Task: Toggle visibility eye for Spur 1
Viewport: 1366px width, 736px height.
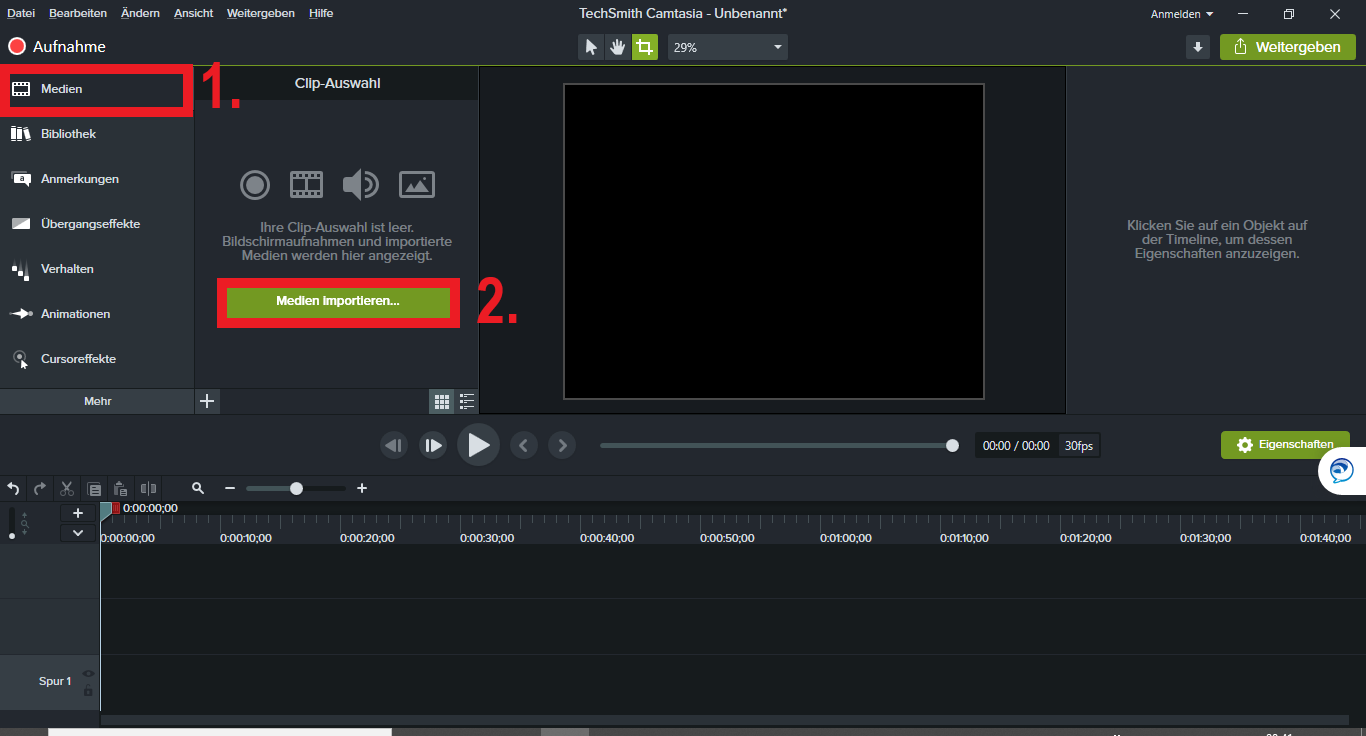Action: [88, 673]
